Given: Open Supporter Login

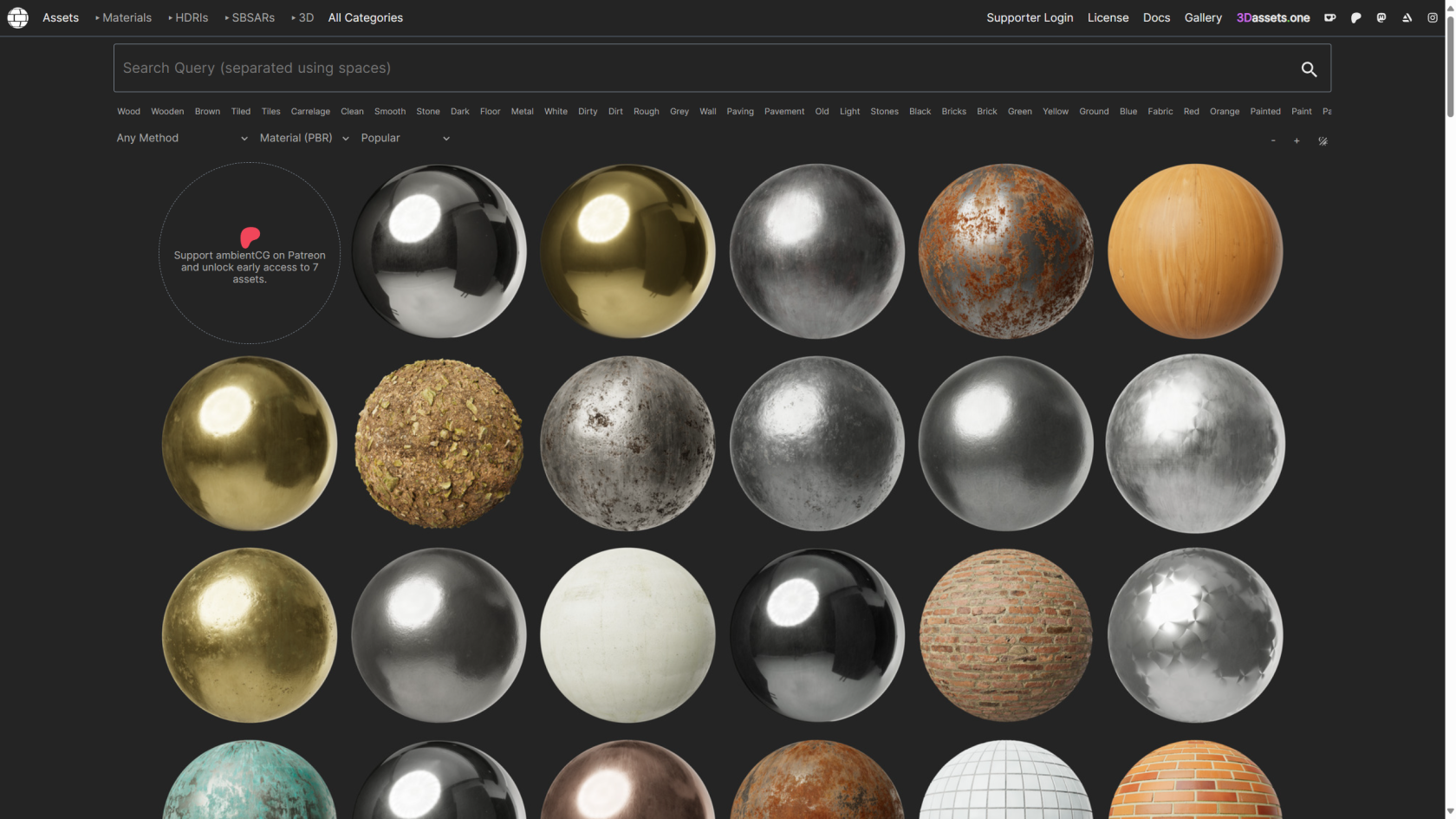Looking at the screenshot, I should [1030, 17].
